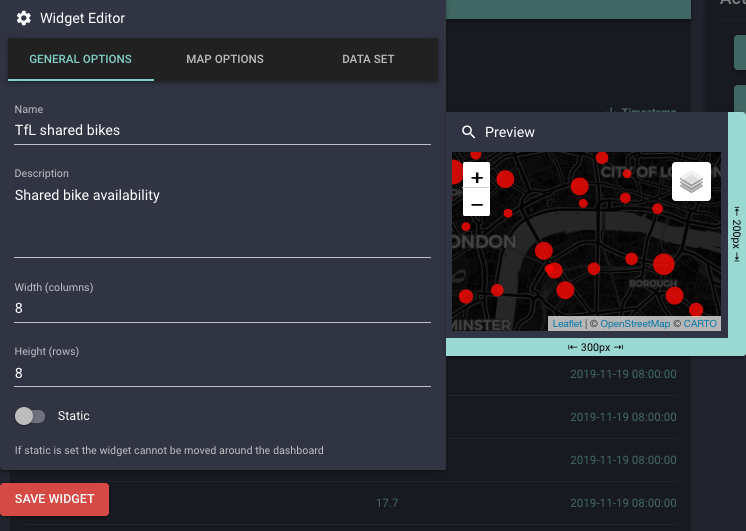Open the Data Set tab

click(x=368, y=59)
